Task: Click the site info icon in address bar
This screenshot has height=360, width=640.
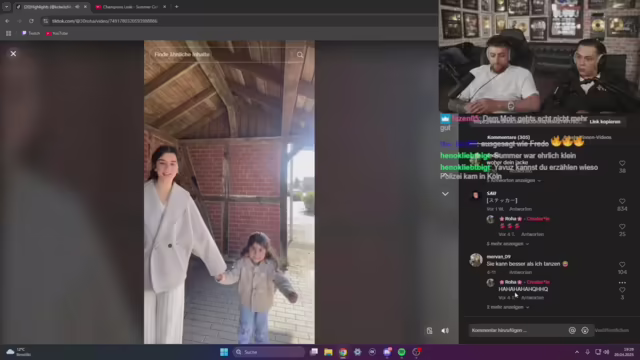Action: coord(46,21)
